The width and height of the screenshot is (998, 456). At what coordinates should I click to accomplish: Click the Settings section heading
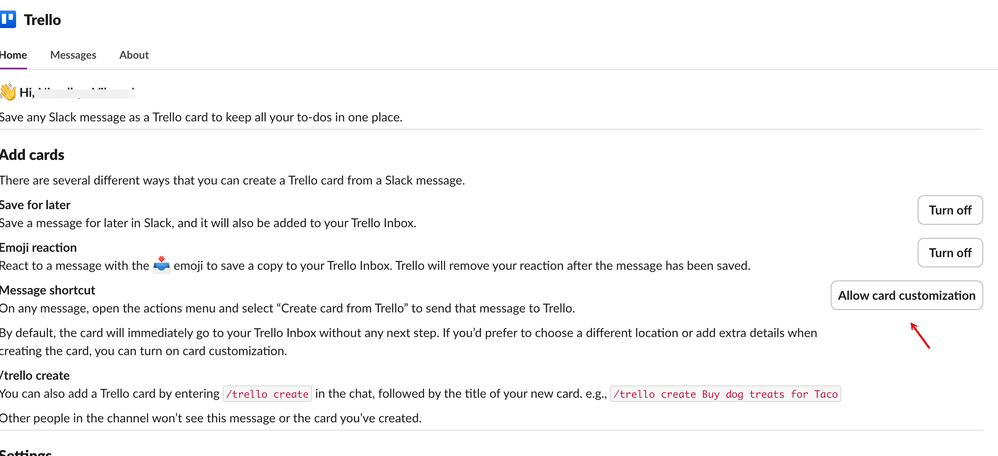(x=27, y=452)
